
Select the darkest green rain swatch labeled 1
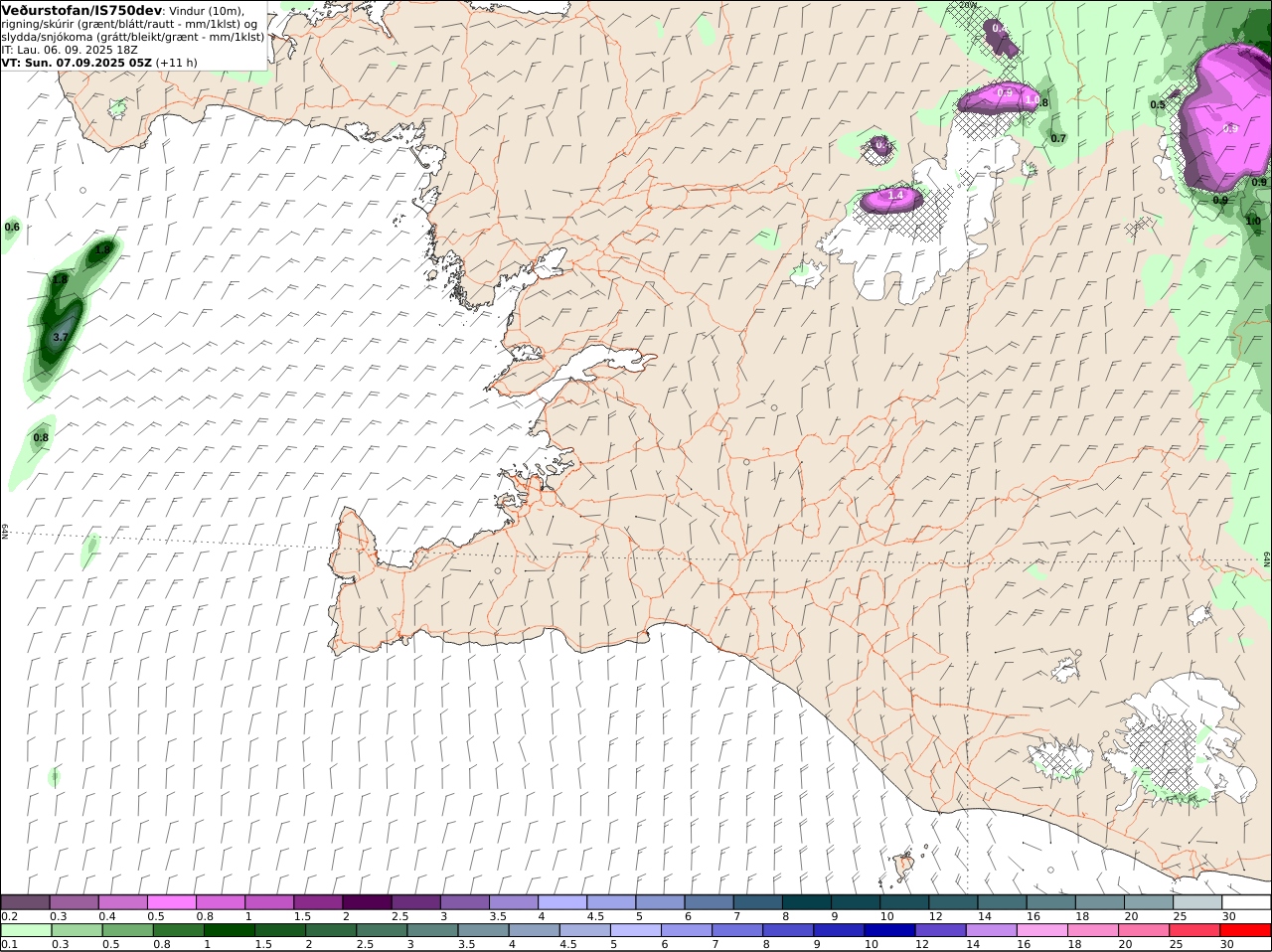(229, 930)
